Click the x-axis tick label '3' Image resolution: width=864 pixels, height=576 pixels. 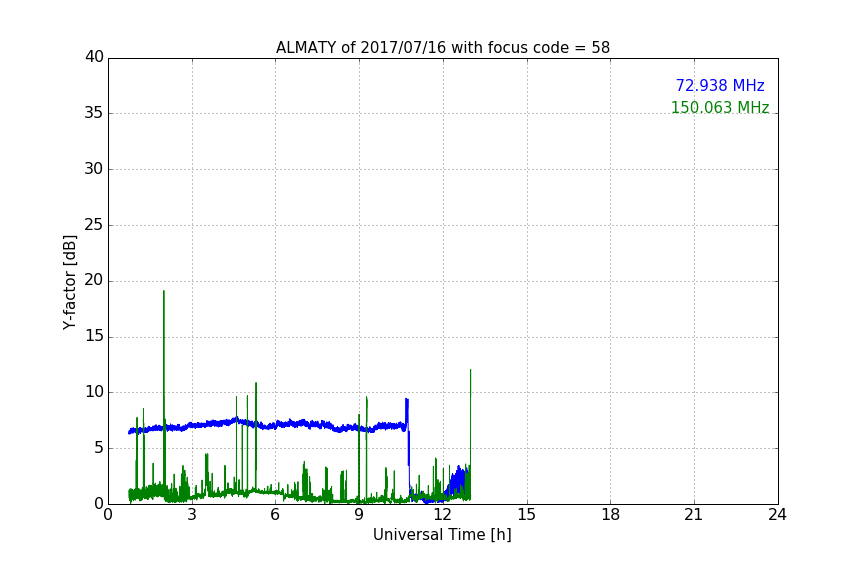point(192,515)
